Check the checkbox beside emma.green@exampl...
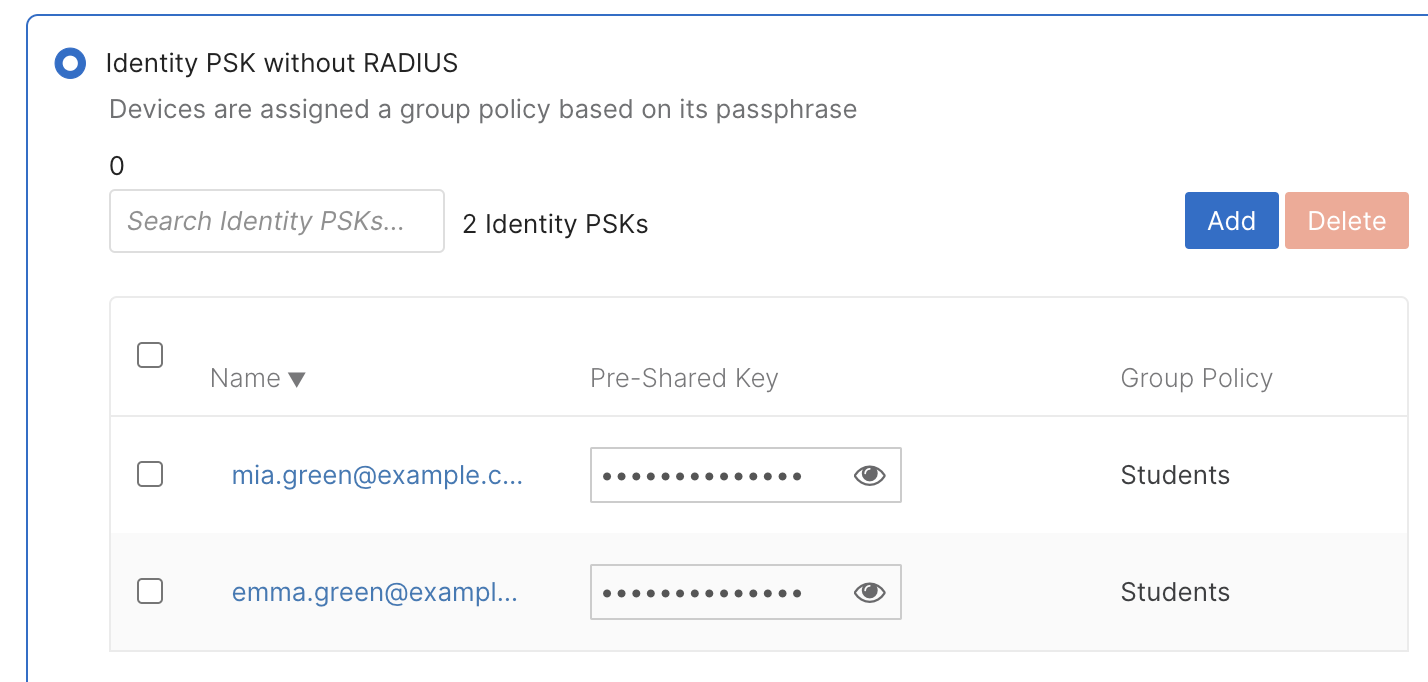This screenshot has width=1428, height=682. pos(149,591)
